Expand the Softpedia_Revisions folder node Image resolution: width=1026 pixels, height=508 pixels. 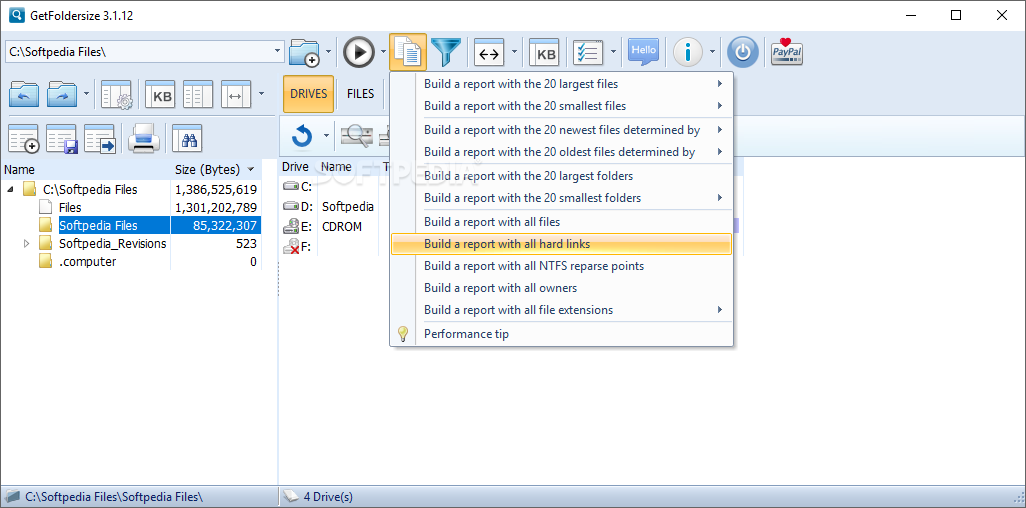tap(27, 244)
